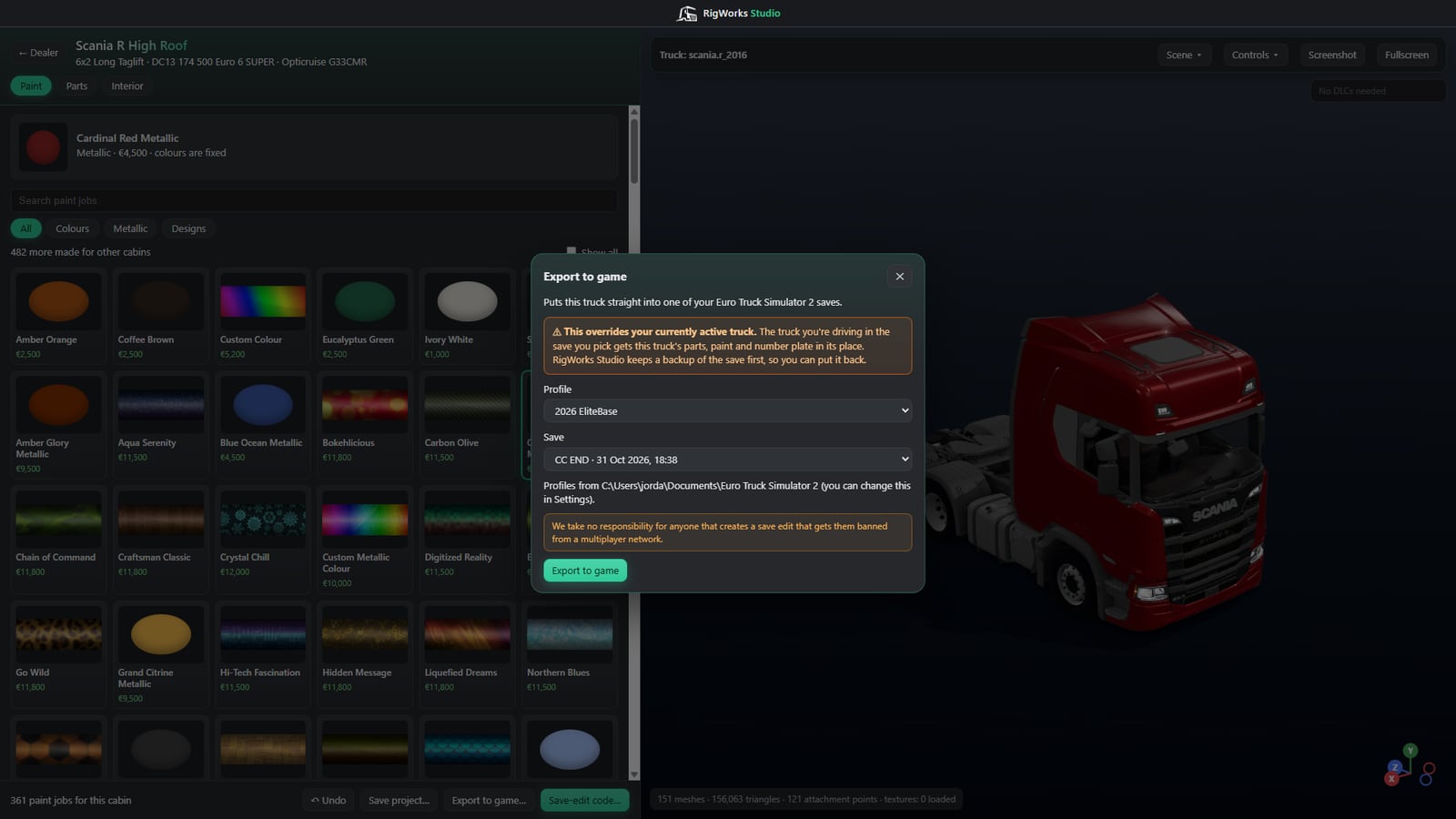Click the paint list scroll up arrow
1456x819 pixels.
click(x=634, y=112)
